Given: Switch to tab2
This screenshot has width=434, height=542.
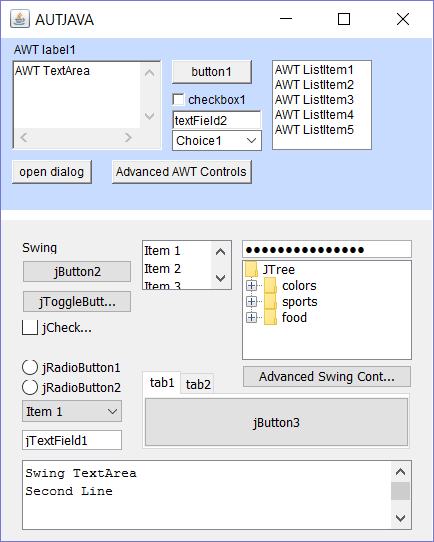Looking at the screenshot, I should pos(198,384).
